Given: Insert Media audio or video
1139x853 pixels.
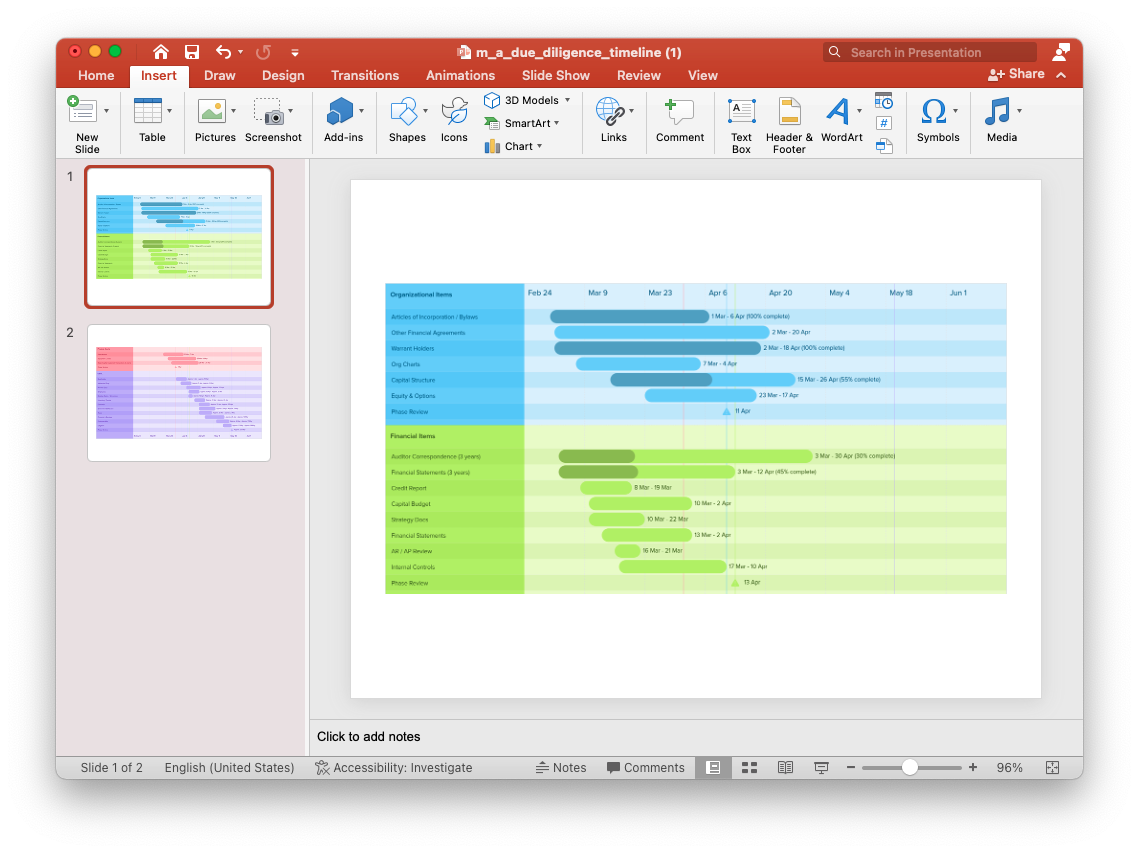Looking at the screenshot, I should (x=1001, y=121).
